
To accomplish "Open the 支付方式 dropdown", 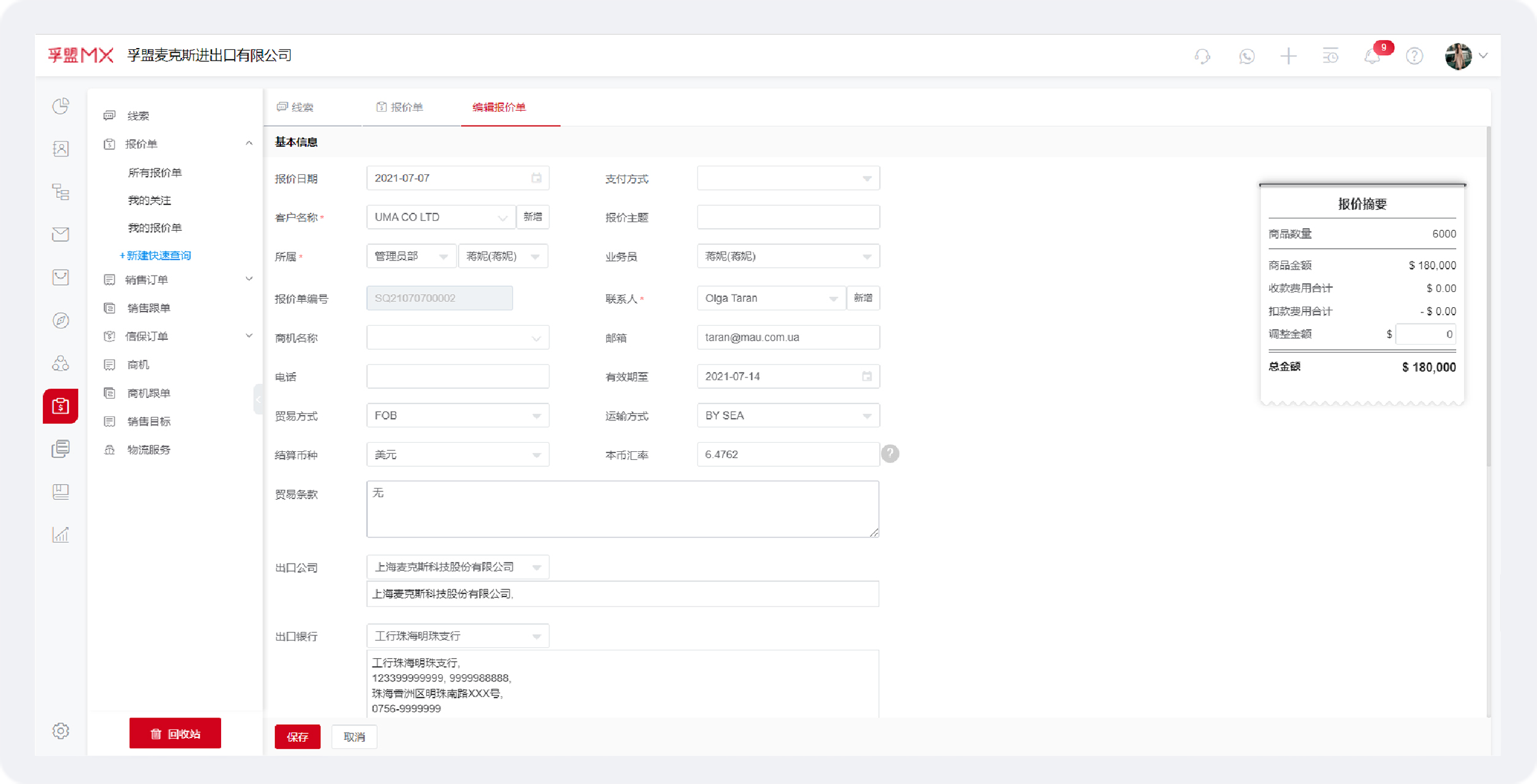I will point(788,178).
